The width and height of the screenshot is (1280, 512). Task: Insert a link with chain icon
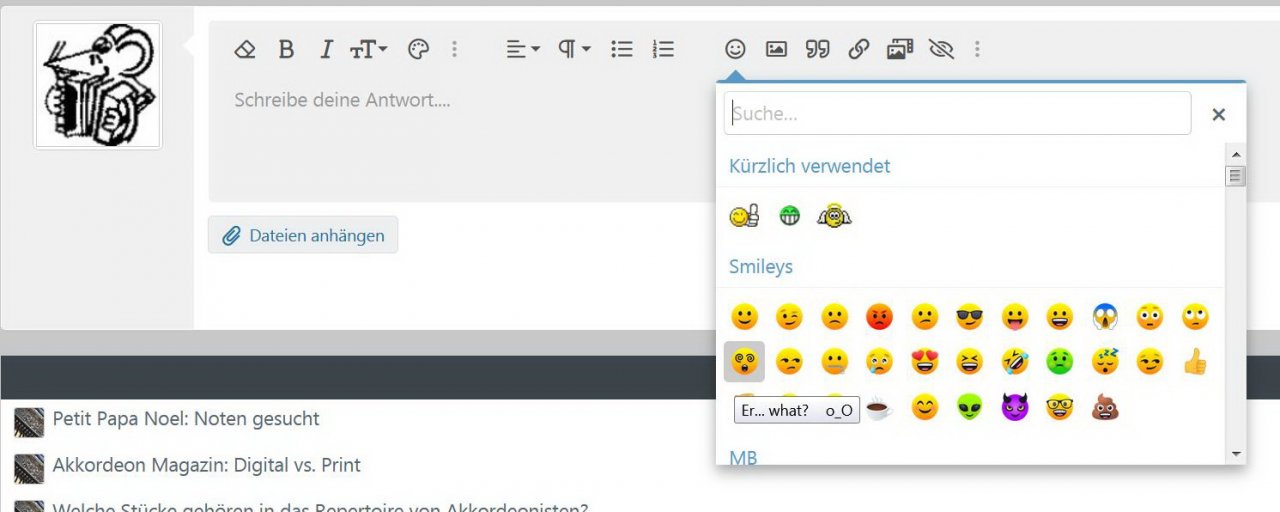pos(859,49)
